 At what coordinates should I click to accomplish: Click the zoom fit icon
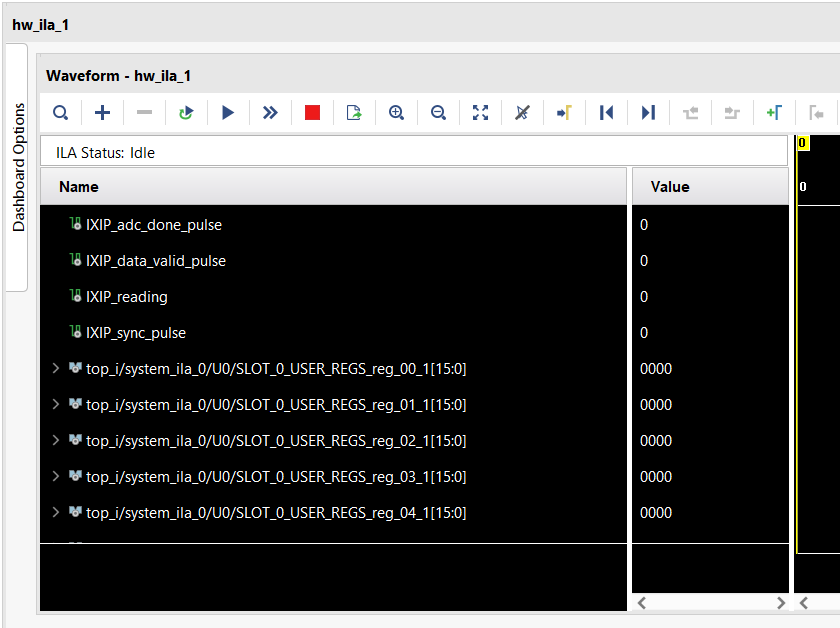tap(480, 113)
